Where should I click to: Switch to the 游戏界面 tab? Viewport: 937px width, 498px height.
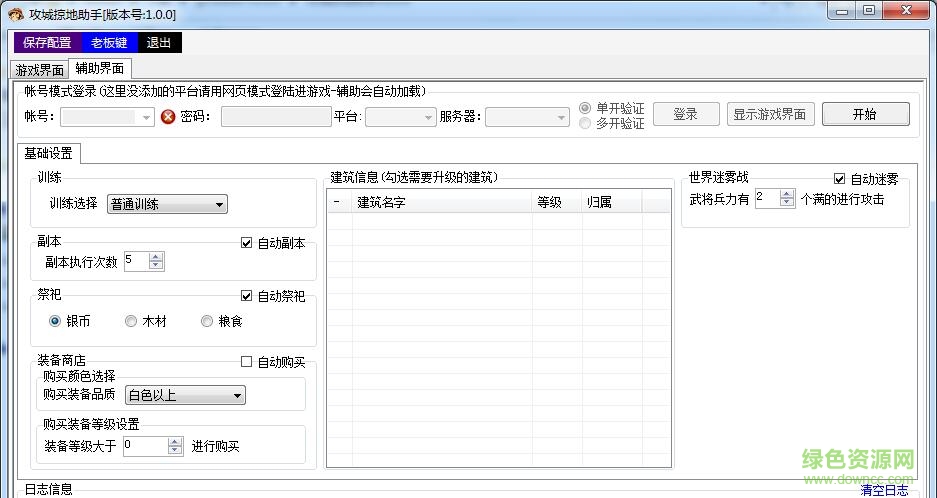click(40, 70)
